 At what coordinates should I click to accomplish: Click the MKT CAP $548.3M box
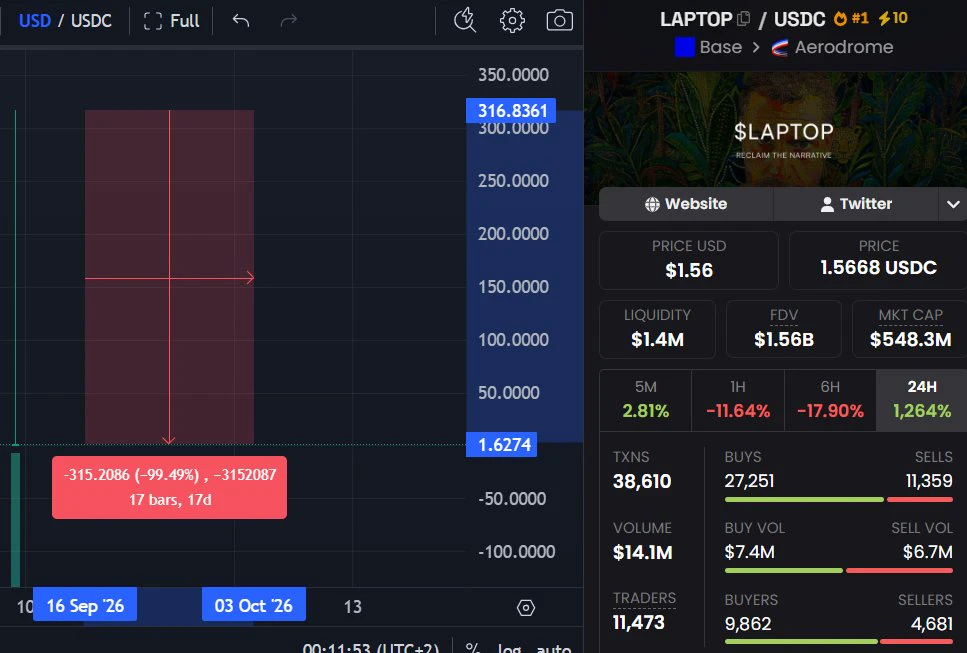point(910,329)
